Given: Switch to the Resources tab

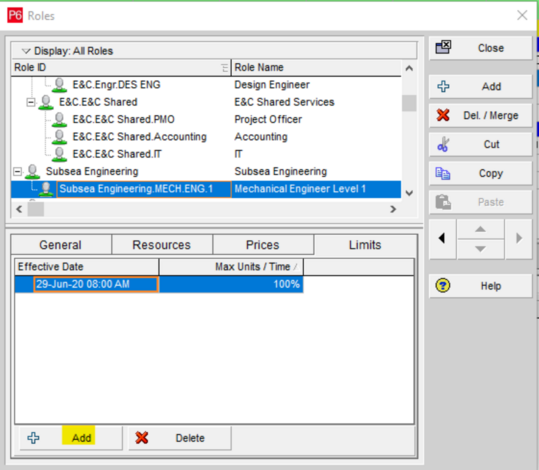Looking at the screenshot, I should (162, 245).
